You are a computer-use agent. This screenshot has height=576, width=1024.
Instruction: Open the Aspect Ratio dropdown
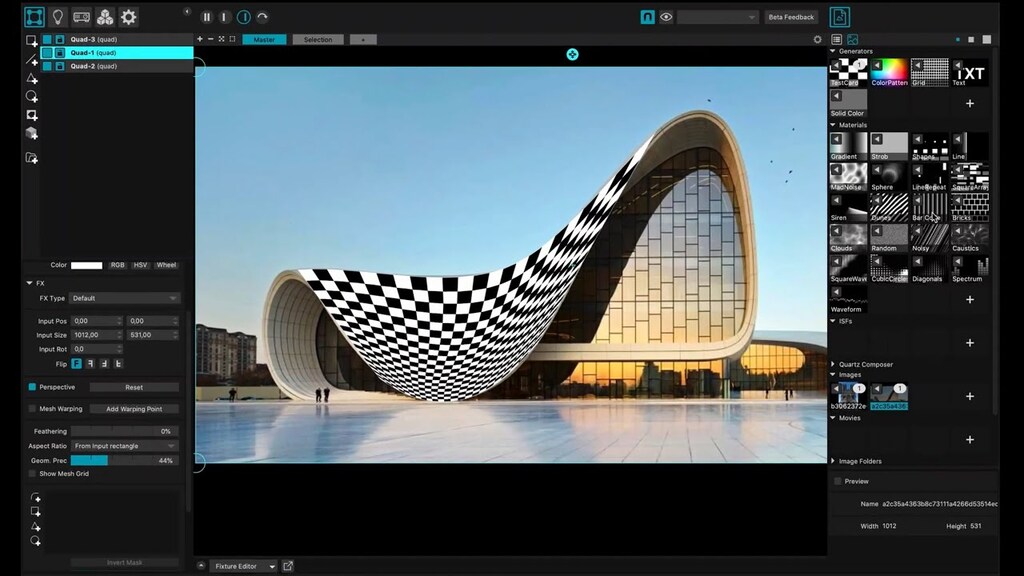click(x=125, y=446)
